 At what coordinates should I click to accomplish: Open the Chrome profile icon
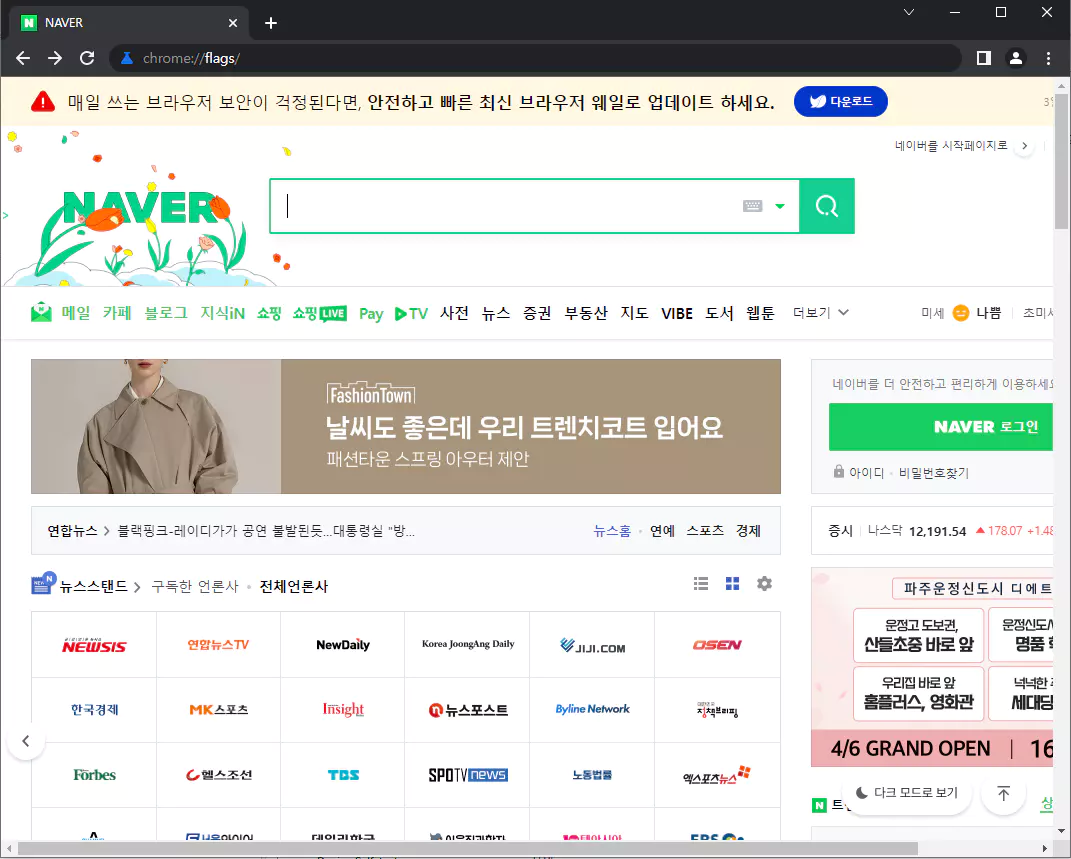[1016, 58]
